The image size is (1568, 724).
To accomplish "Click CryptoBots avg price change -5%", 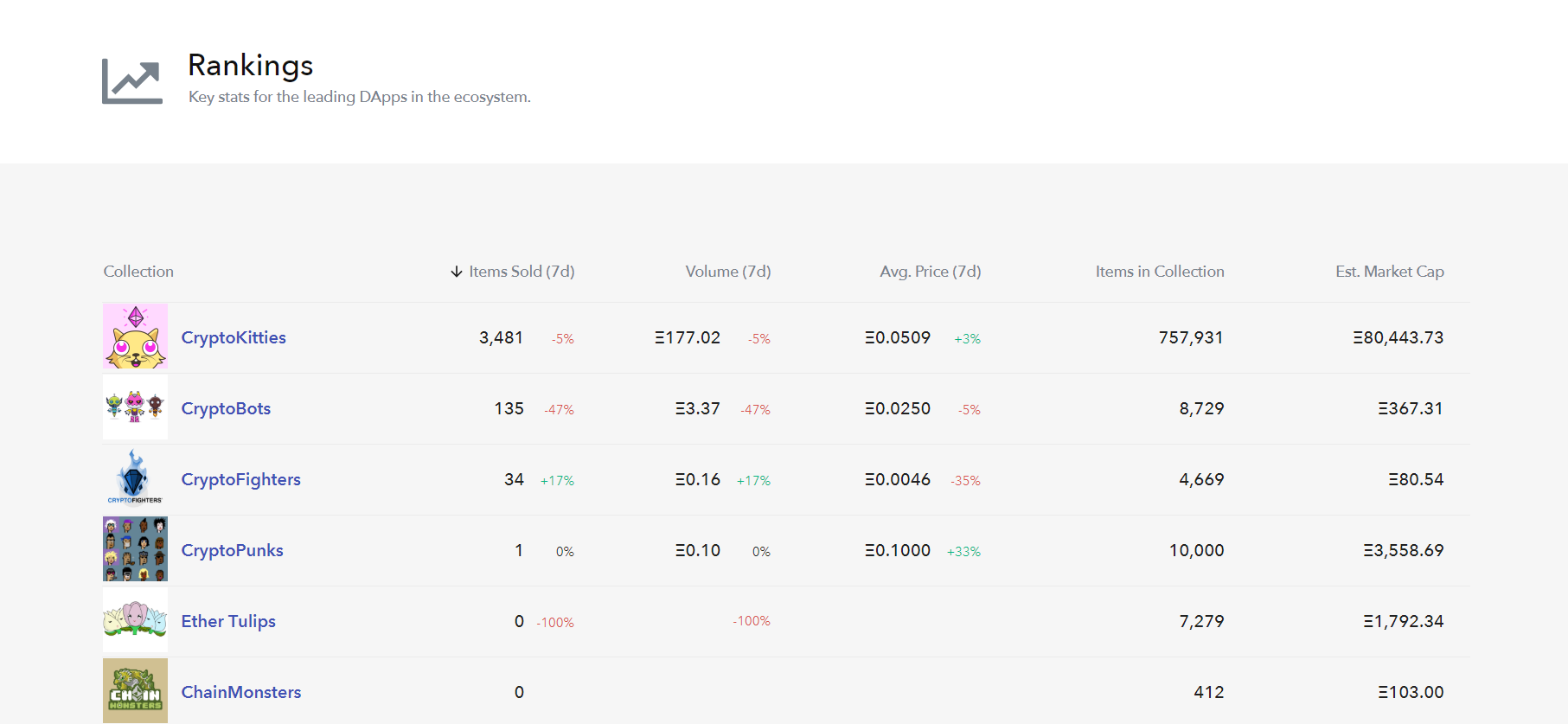I will (970, 410).
